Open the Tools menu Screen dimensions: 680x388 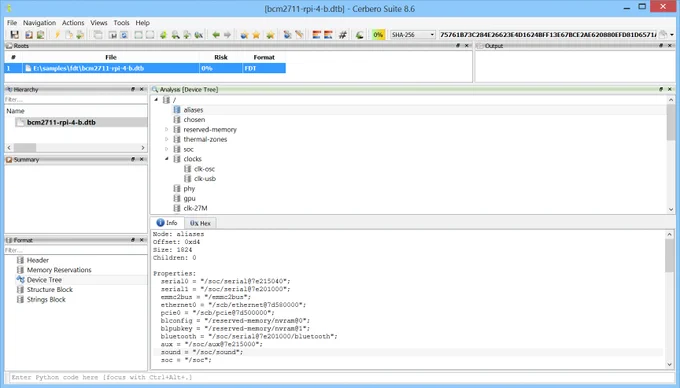tap(121, 23)
